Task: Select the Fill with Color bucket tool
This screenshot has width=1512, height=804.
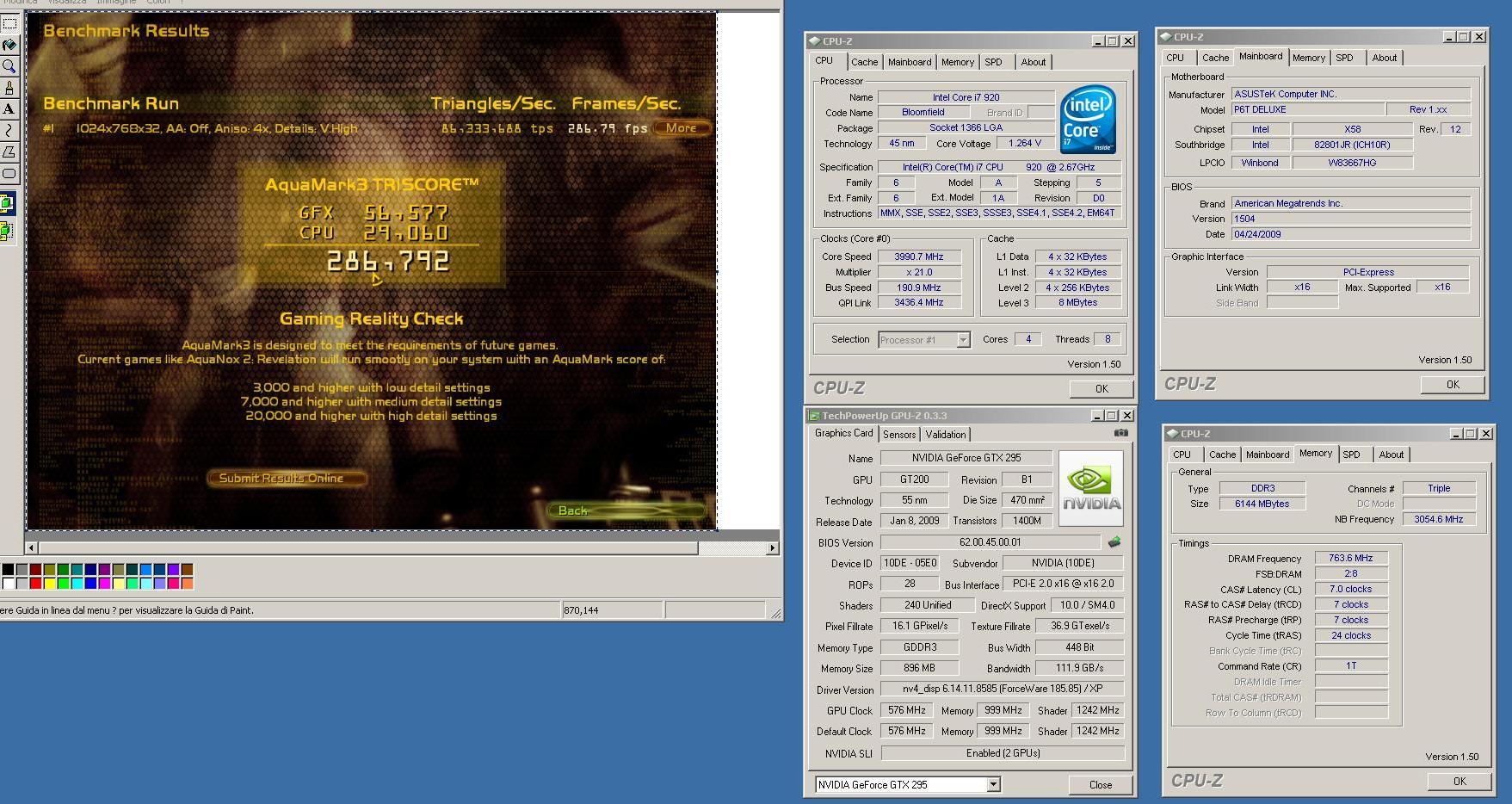Action: click(x=9, y=45)
